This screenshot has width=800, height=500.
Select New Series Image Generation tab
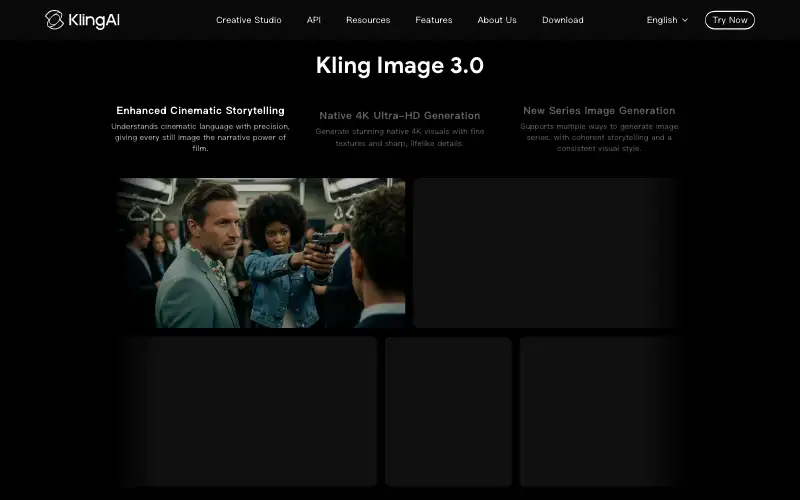[599, 129]
